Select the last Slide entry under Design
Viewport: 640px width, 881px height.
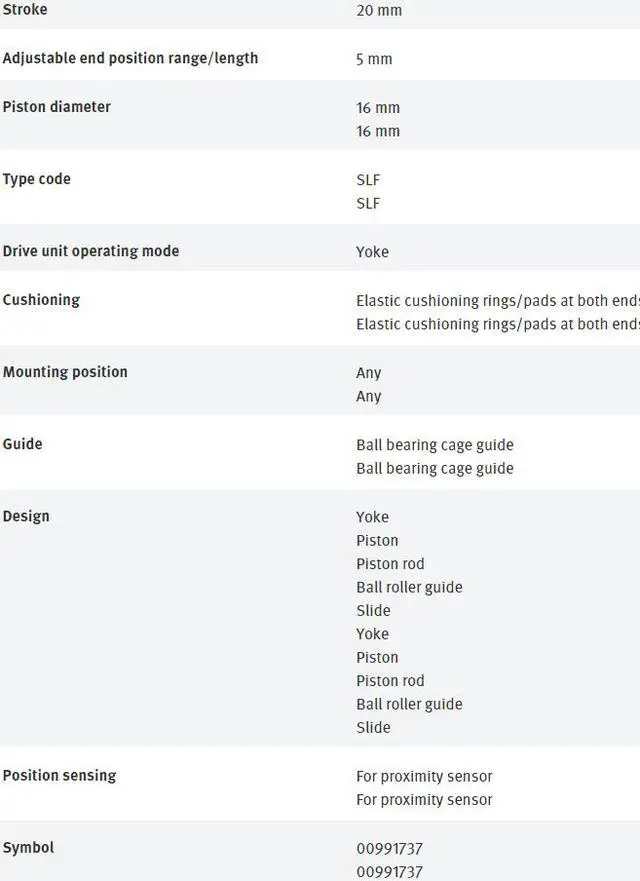373,727
